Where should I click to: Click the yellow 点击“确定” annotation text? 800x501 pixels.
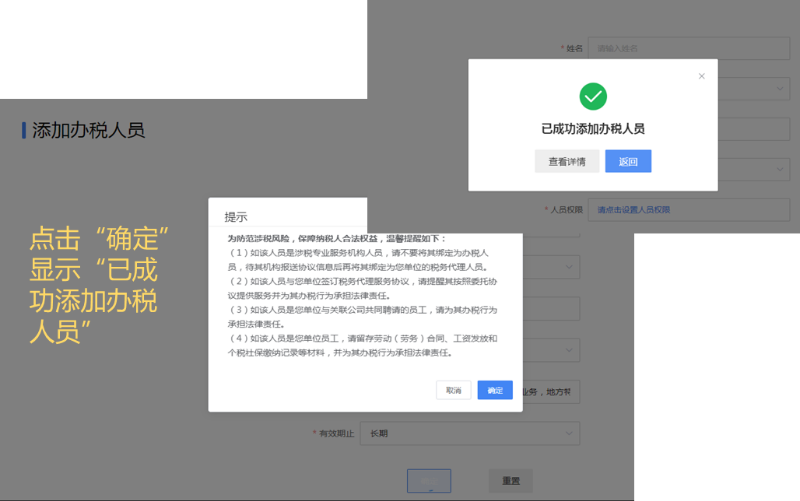point(98,239)
